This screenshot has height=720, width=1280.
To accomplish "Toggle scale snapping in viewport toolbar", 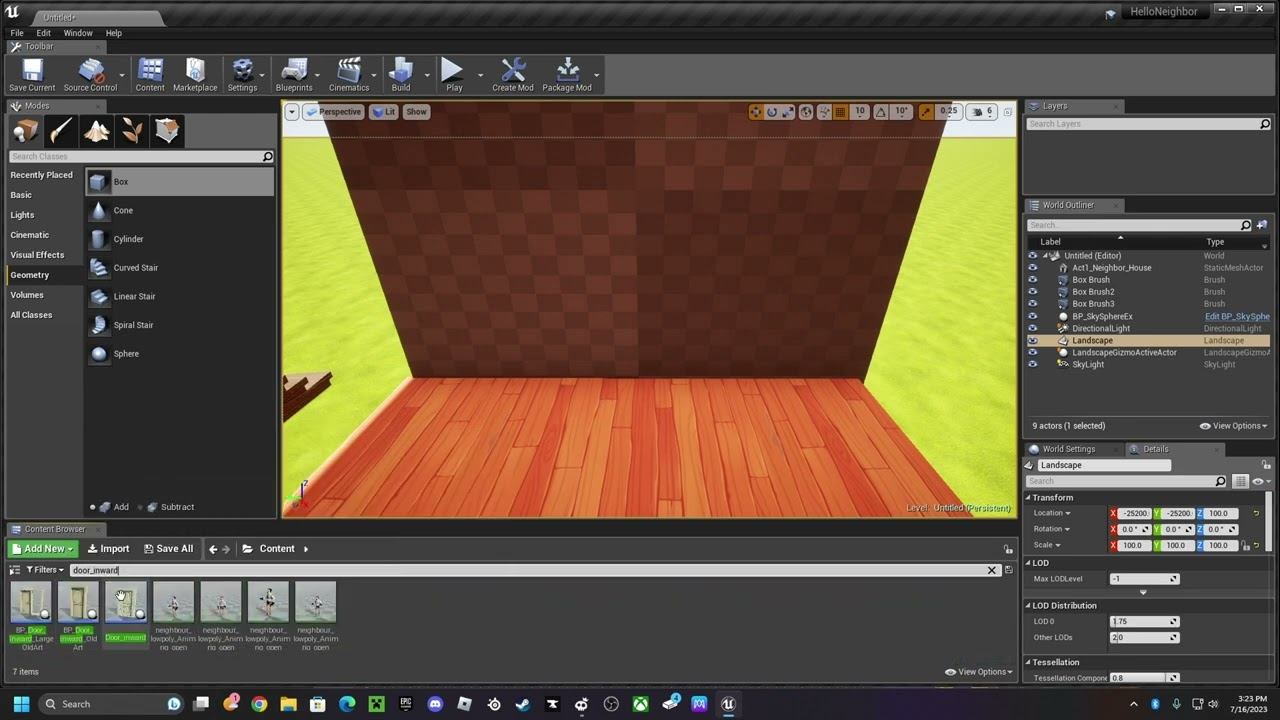I will [926, 112].
